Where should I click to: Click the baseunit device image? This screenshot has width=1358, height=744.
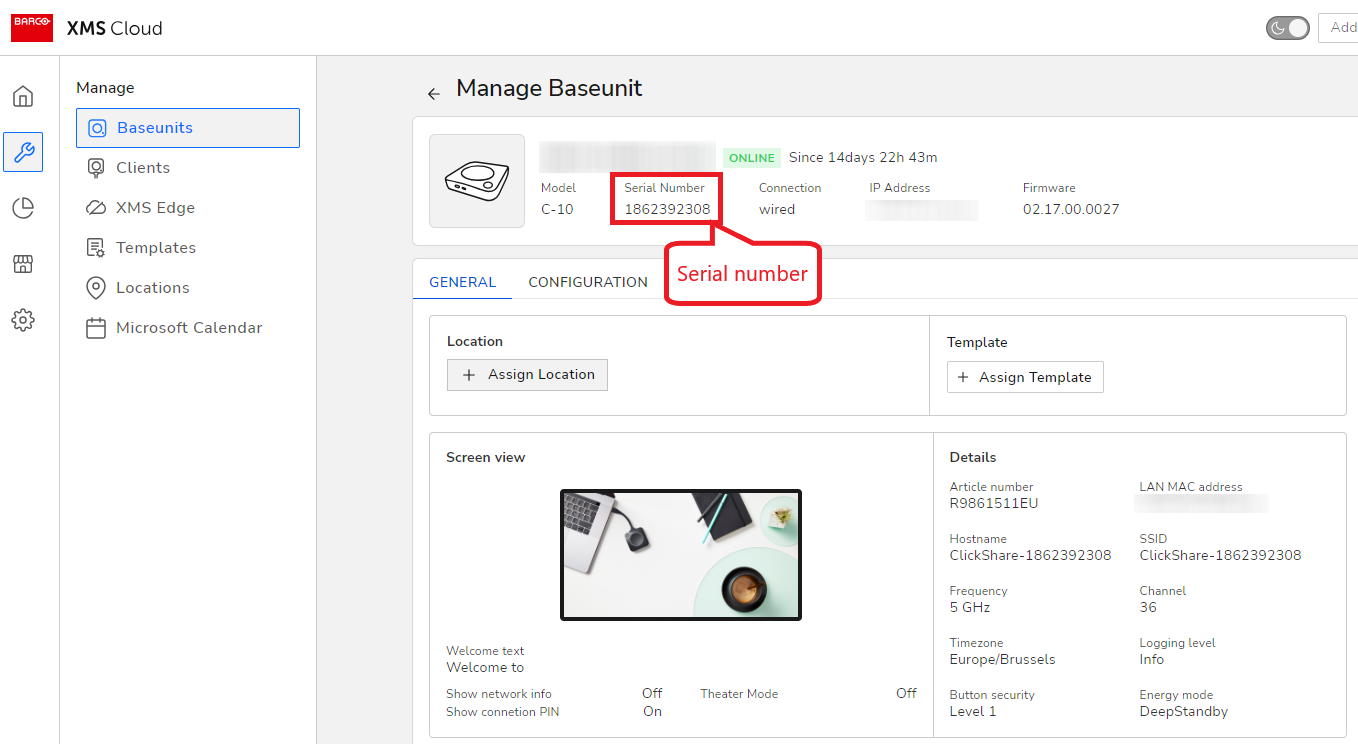click(x=477, y=181)
